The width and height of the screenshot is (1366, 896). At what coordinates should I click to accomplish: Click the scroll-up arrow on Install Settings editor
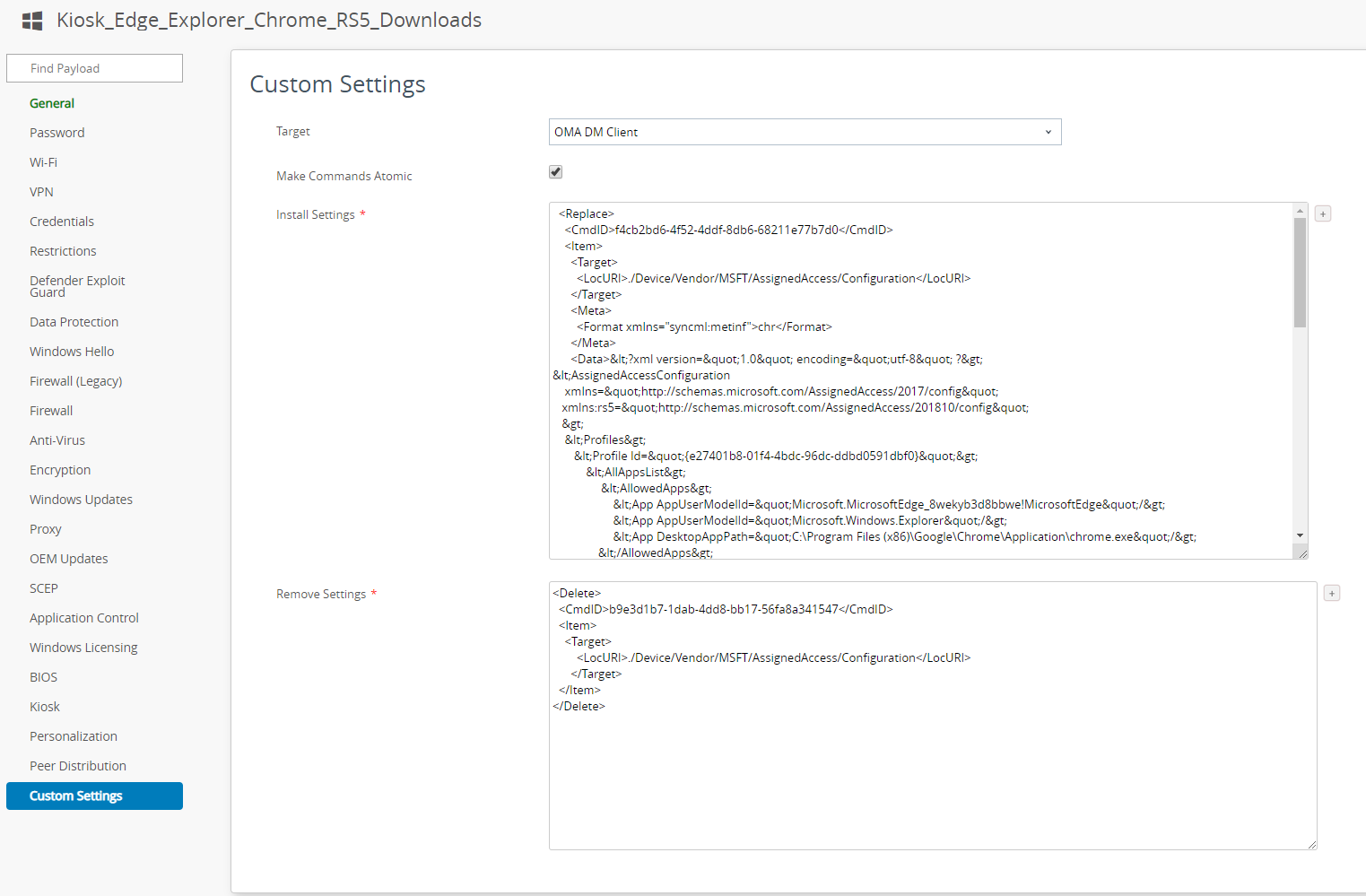click(1300, 209)
